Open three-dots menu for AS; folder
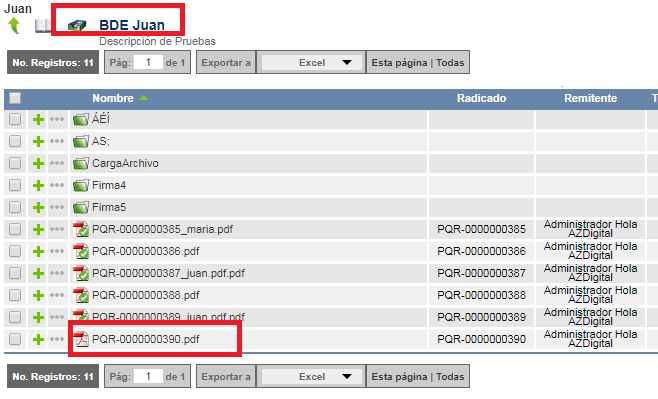The height and width of the screenshot is (399, 658). click(57, 141)
